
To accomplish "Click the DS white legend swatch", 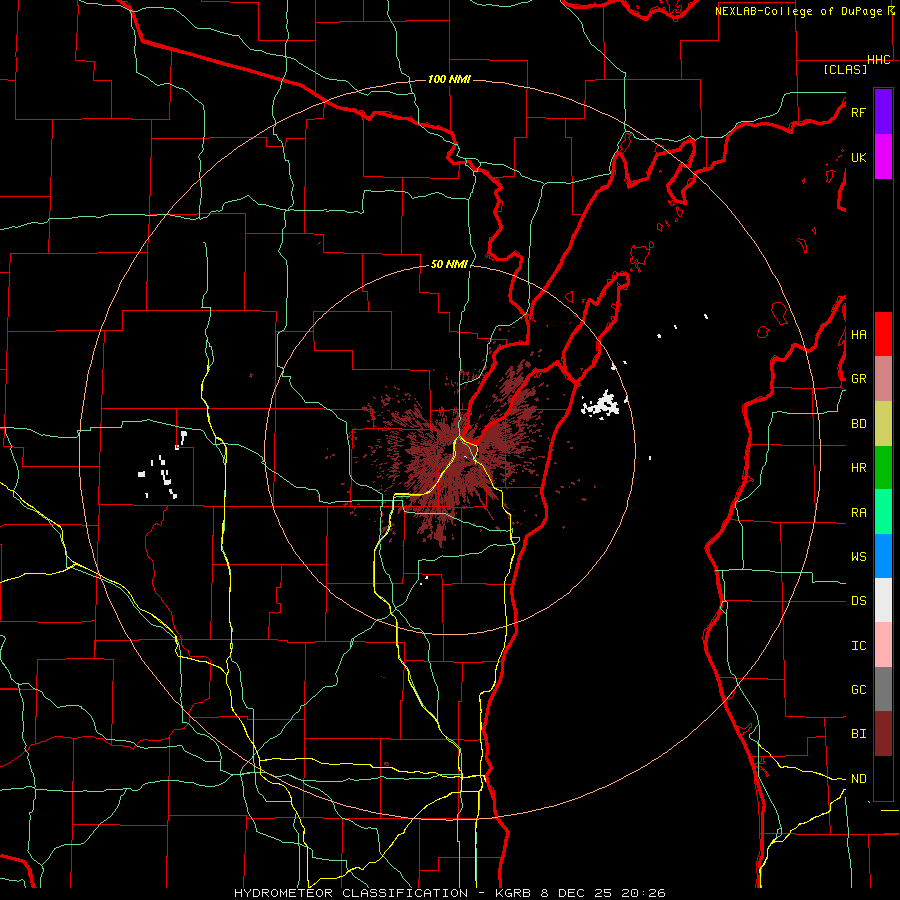I will (883, 600).
